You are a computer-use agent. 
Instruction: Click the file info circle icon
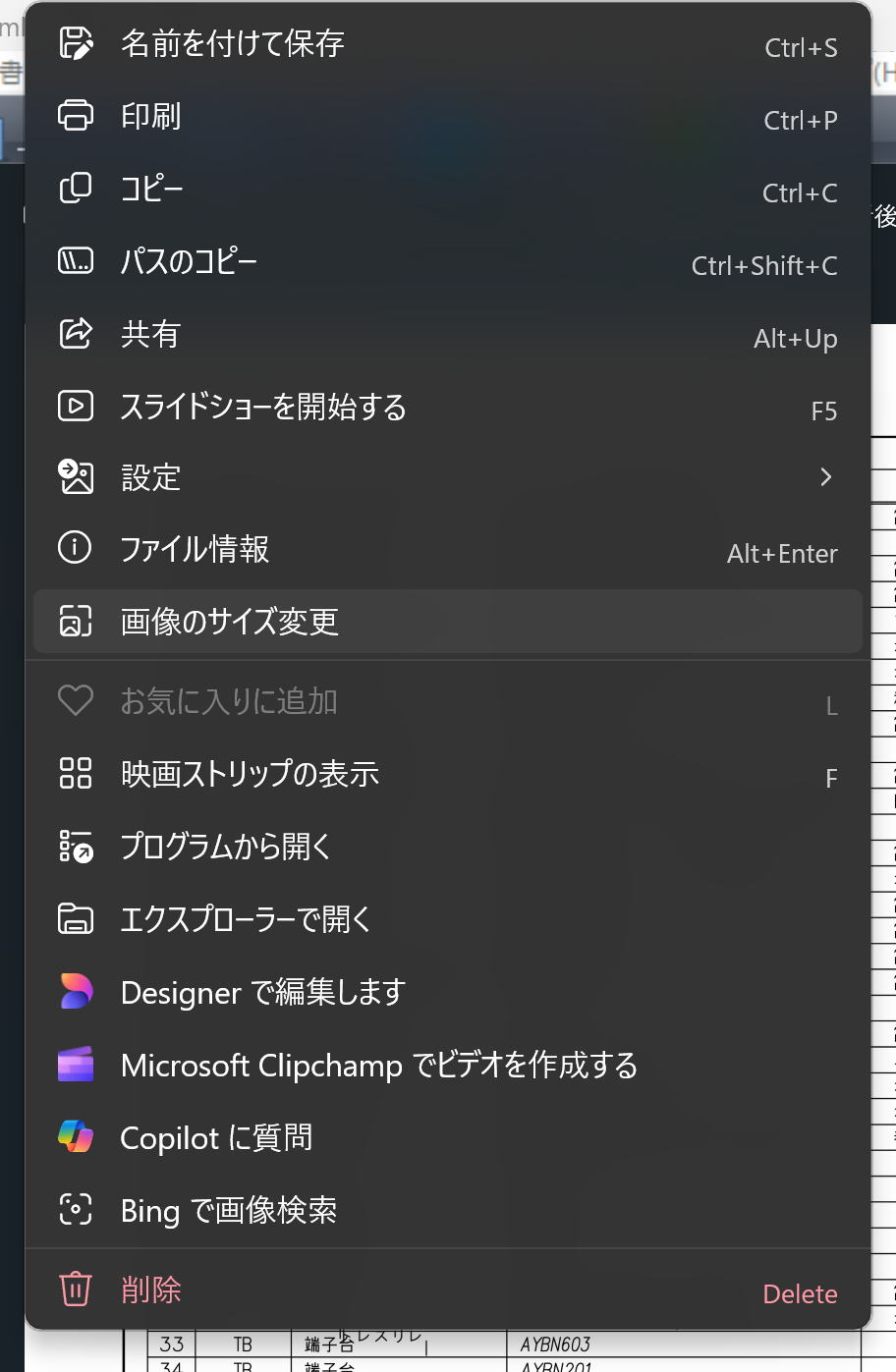tap(76, 547)
